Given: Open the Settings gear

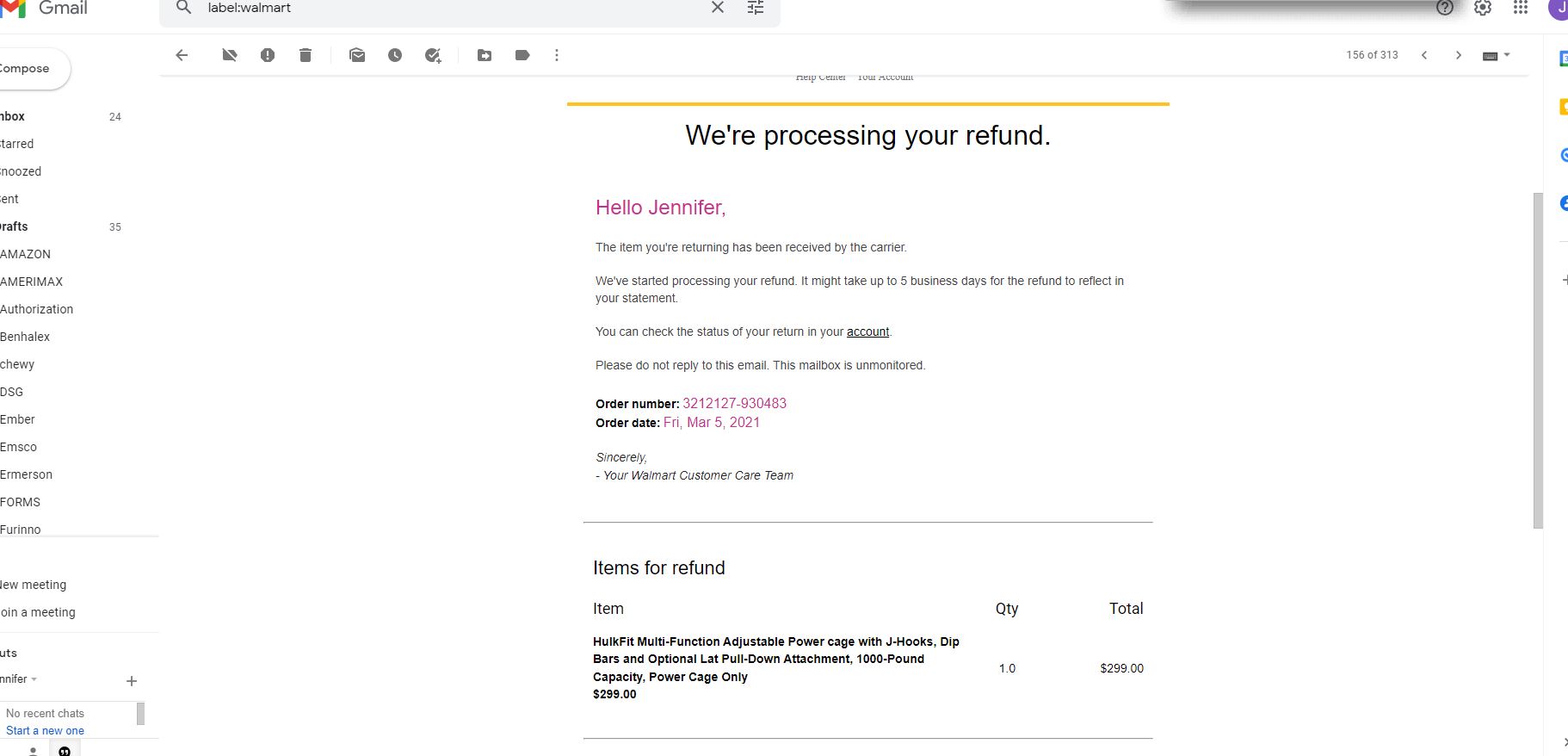Looking at the screenshot, I should (x=1483, y=8).
